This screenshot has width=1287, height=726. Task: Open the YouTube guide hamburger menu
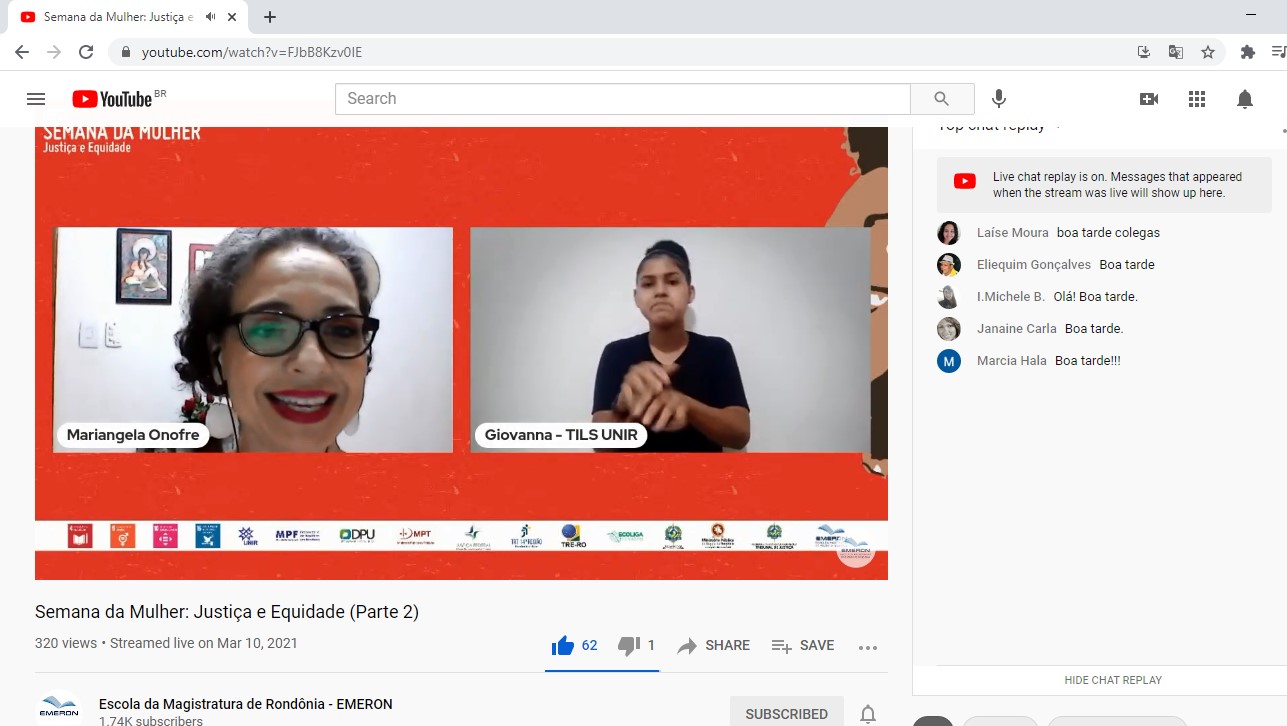click(x=36, y=99)
